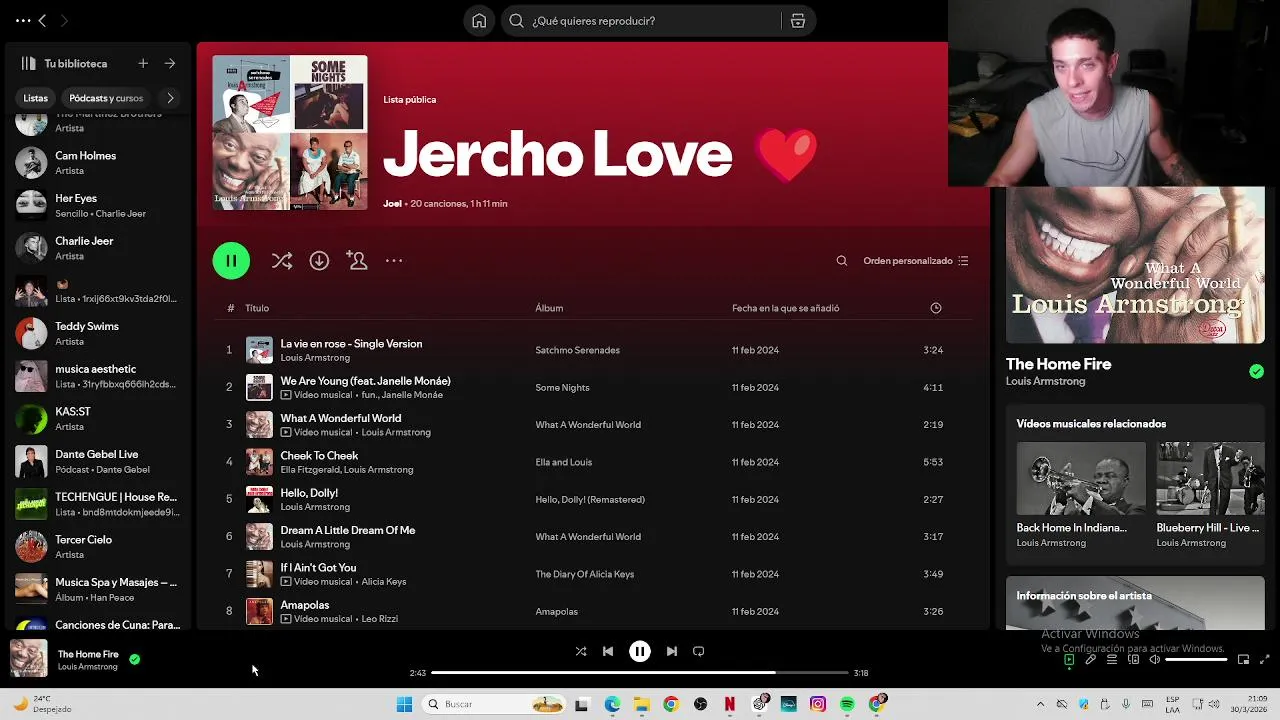Enter full screen mode

click(x=1264, y=660)
